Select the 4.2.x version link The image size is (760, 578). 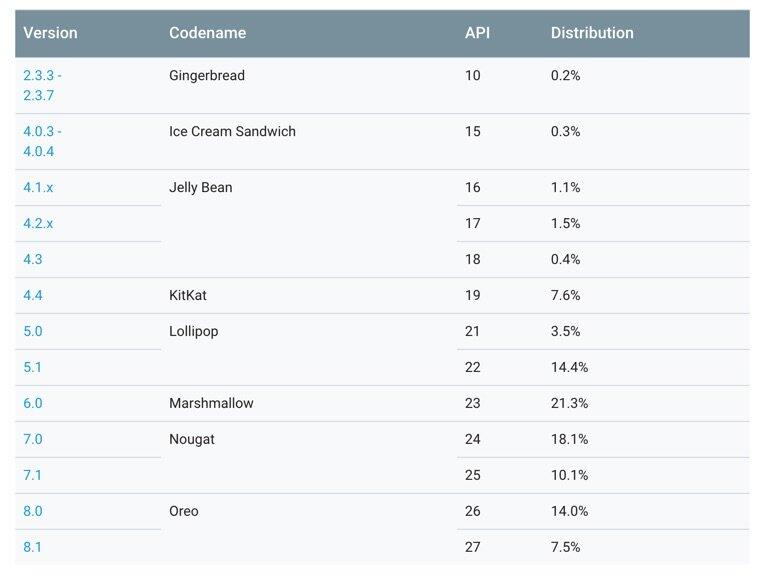point(38,223)
